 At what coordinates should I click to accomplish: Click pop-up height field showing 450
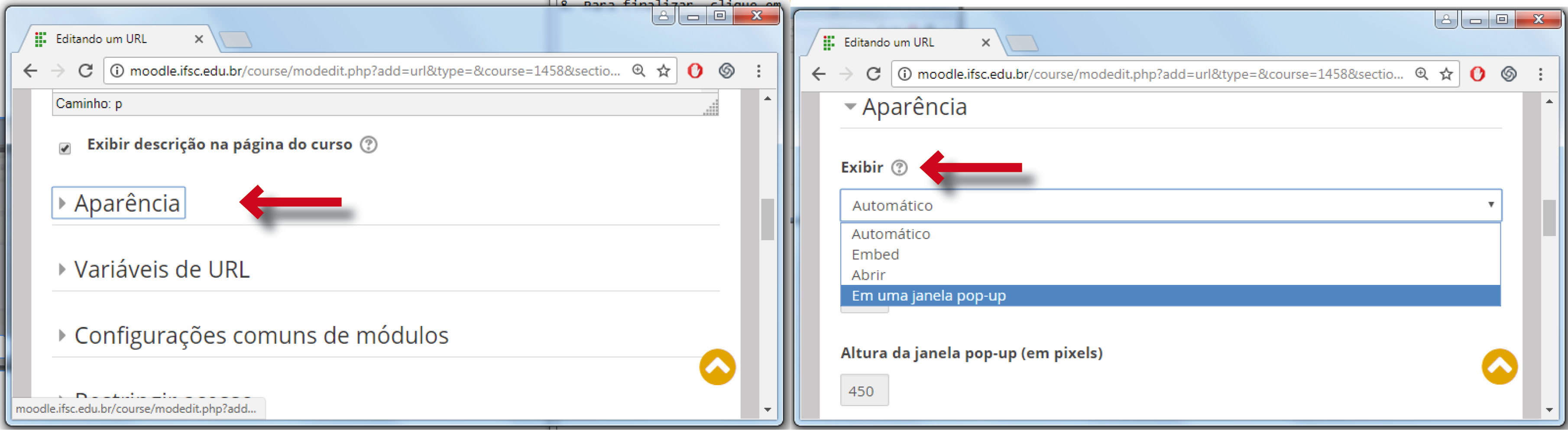[864, 391]
